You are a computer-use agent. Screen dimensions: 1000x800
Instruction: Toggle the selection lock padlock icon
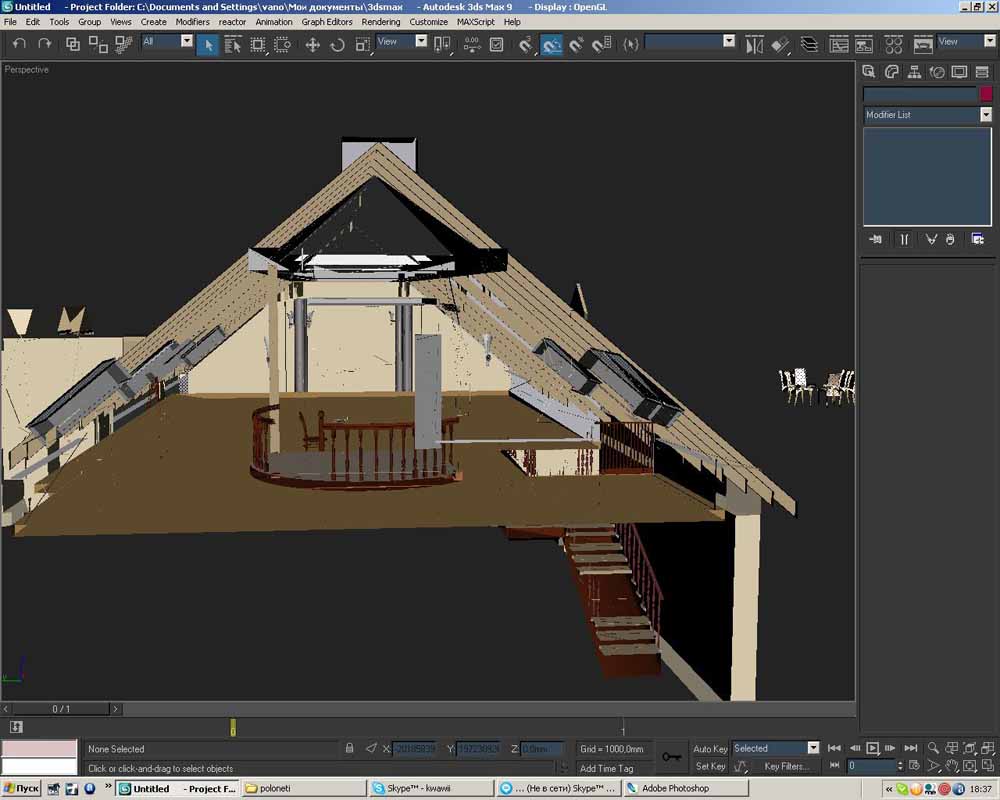(x=349, y=748)
